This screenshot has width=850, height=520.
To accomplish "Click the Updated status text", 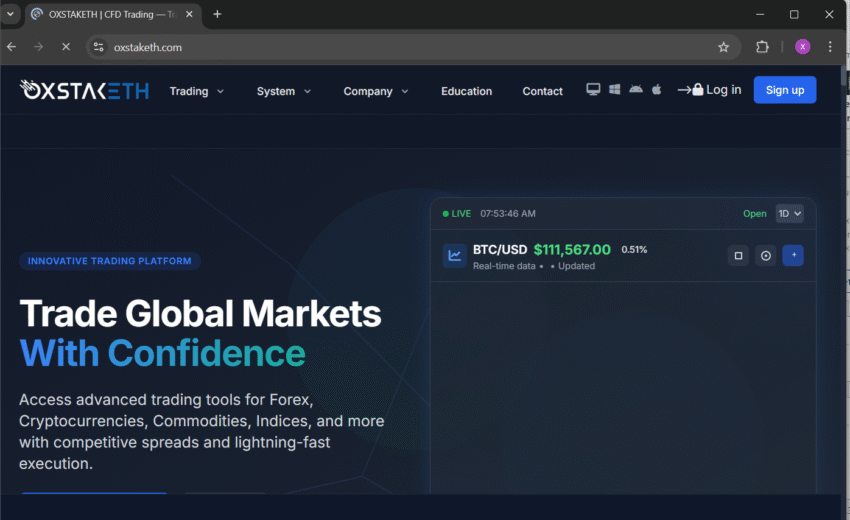I will (576, 266).
